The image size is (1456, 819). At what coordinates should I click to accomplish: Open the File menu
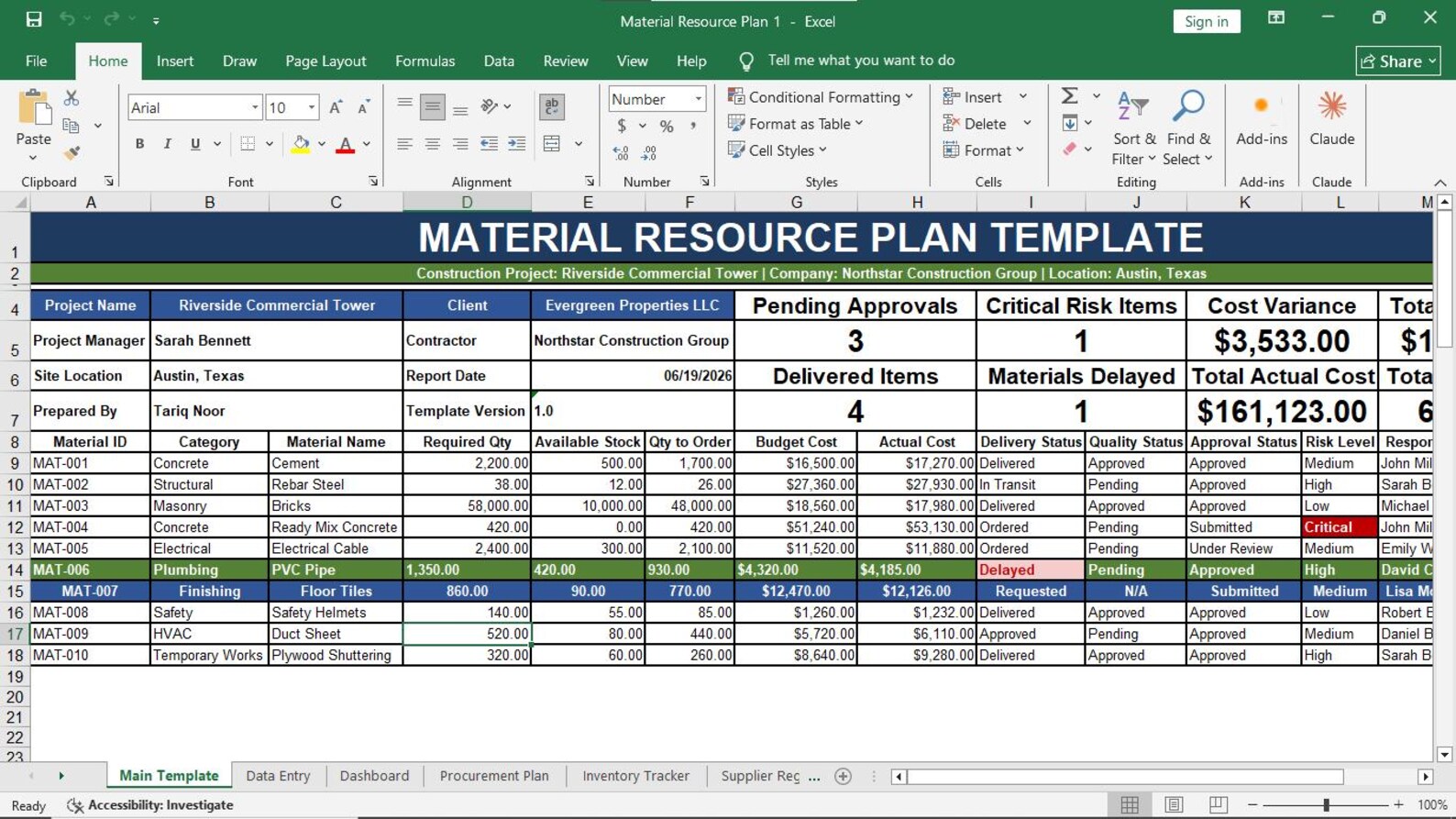37,61
